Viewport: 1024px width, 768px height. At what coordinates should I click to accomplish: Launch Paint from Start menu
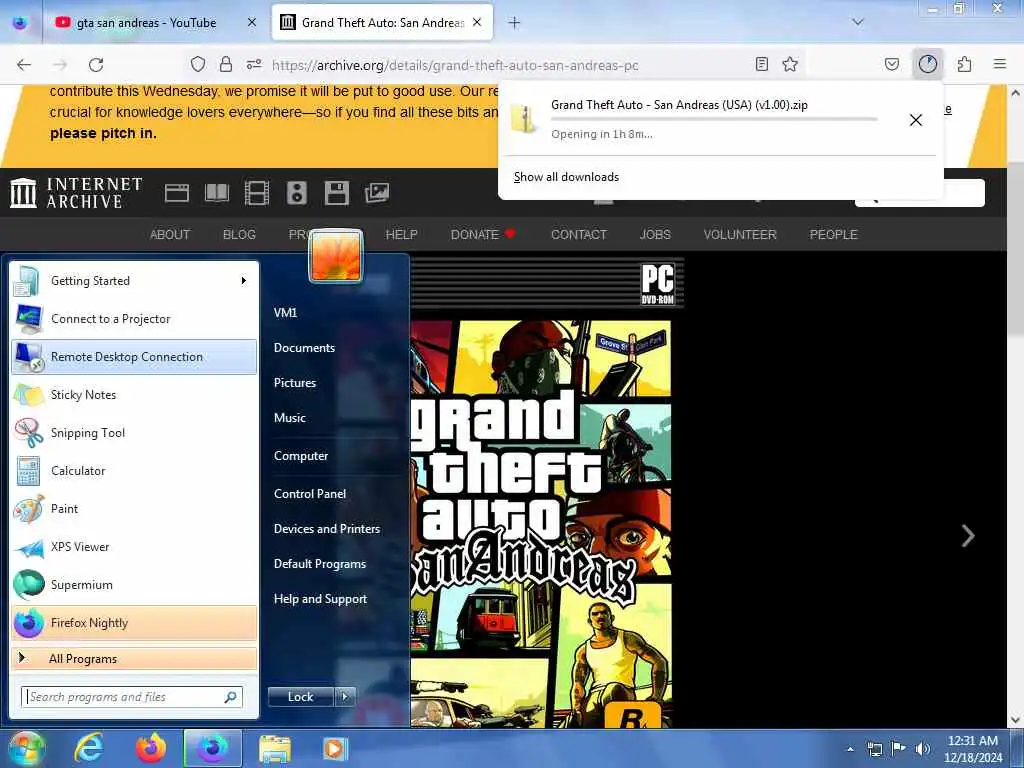tap(134, 509)
